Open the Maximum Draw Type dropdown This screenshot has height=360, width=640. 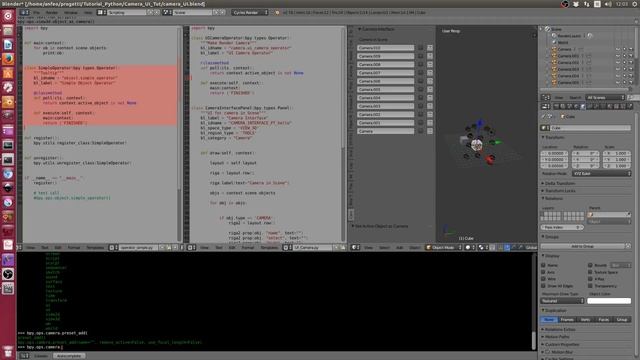click(x=562, y=301)
